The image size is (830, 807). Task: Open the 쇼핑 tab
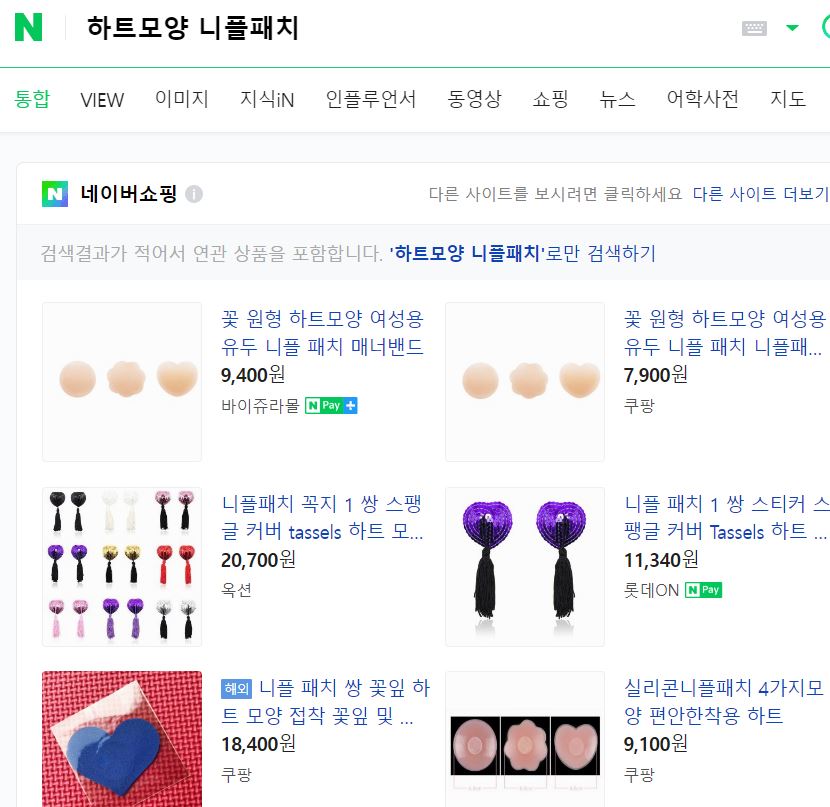coord(551,99)
